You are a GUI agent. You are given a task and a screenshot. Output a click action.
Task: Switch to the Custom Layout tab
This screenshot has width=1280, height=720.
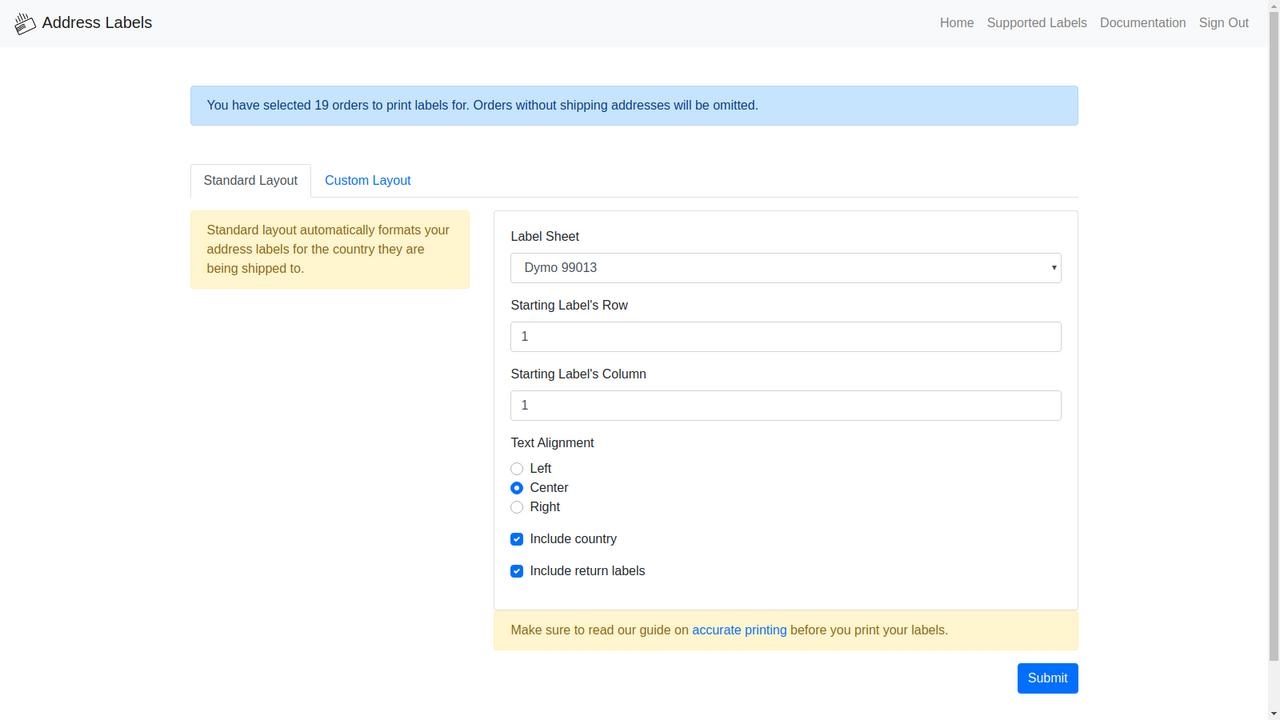pyautogui.click(x=368, y=181)
